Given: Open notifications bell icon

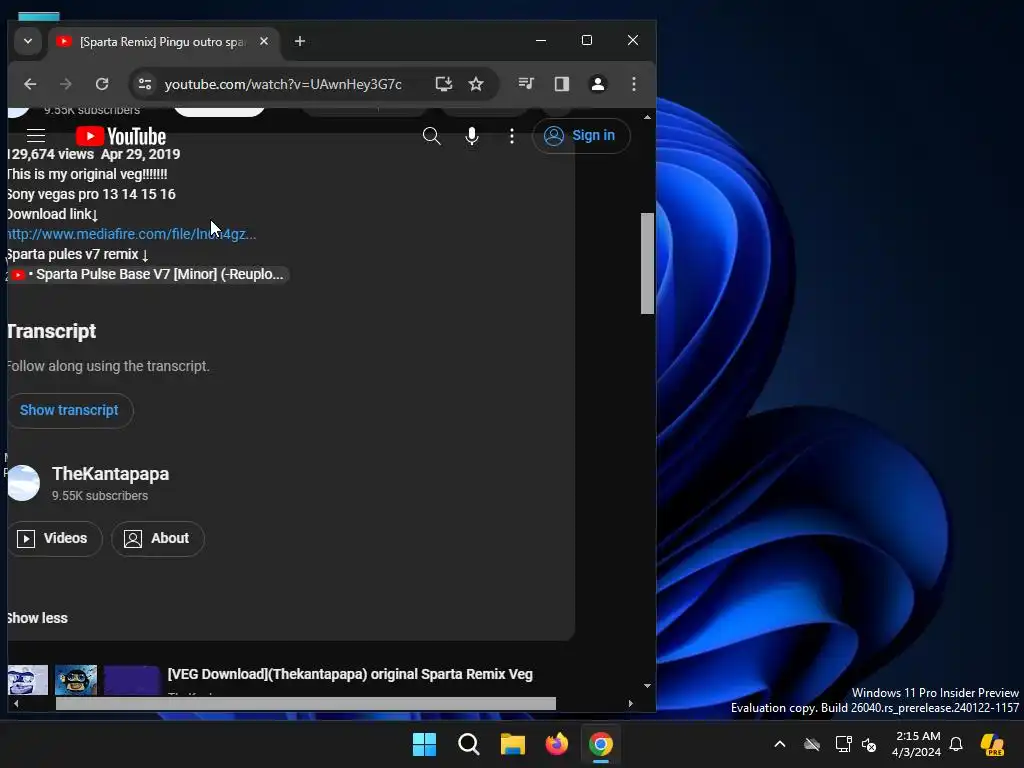Looking at the screenshot, I should (956, 744).
